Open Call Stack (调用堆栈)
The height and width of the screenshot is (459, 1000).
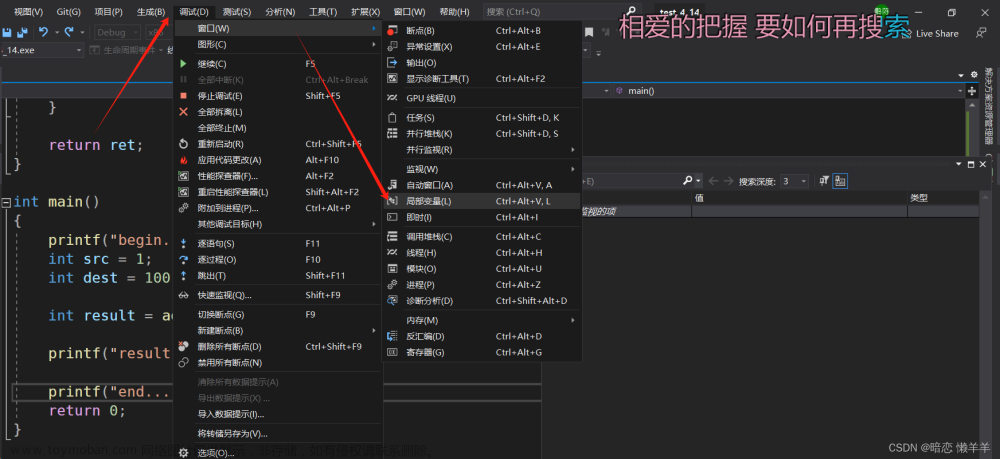click(482, 237)
